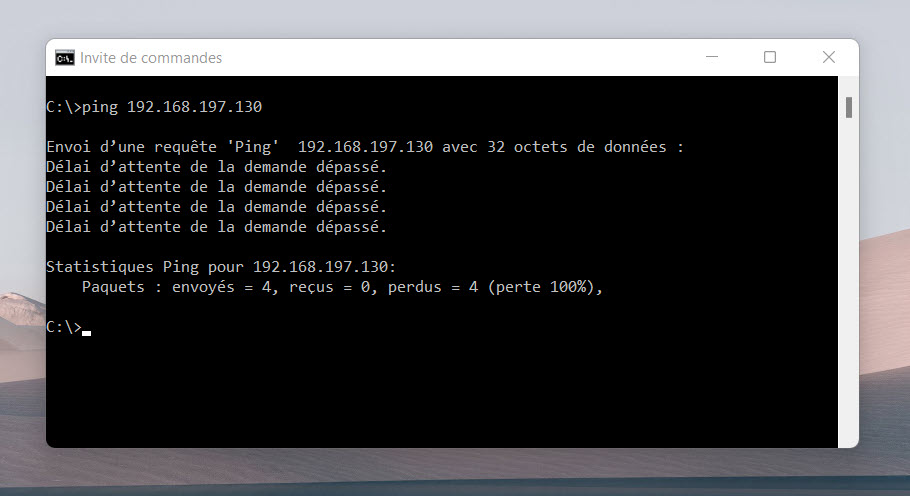
Task: Click the 'perte 100%' text
Action: [543, 287]
